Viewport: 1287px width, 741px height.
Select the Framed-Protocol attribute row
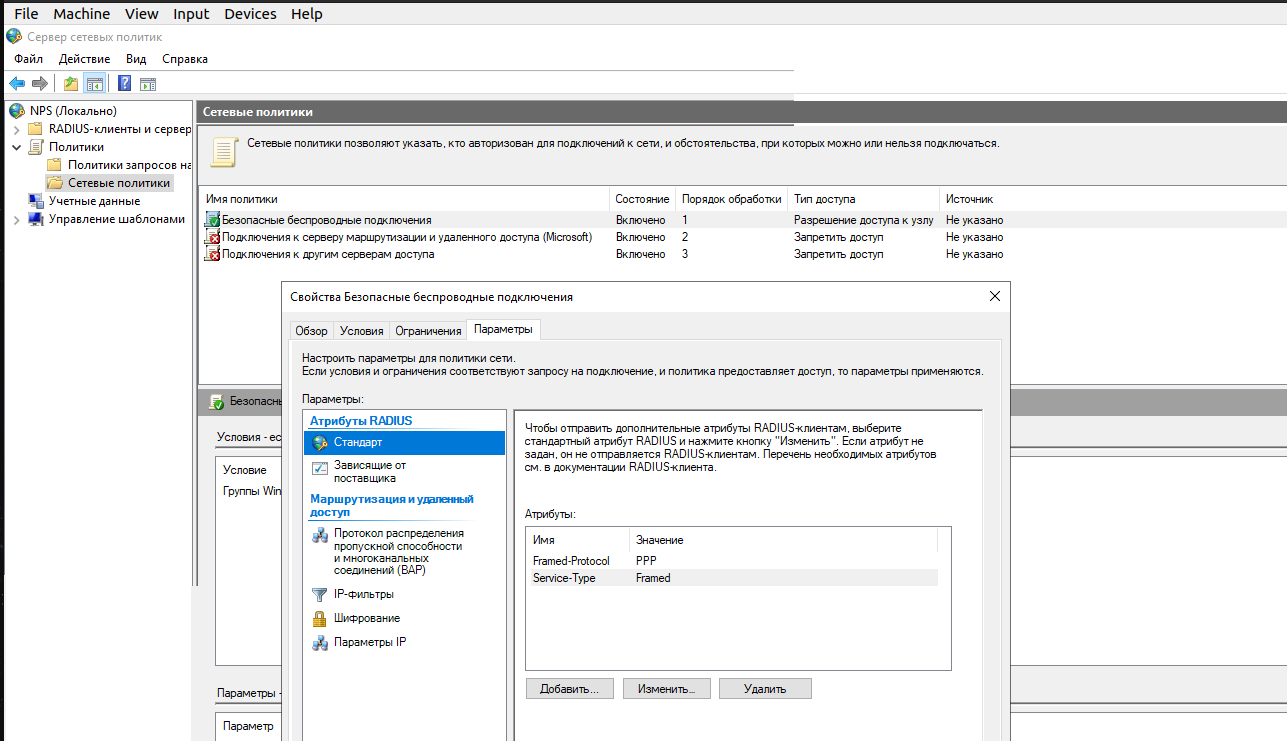(x=571, y=561)
